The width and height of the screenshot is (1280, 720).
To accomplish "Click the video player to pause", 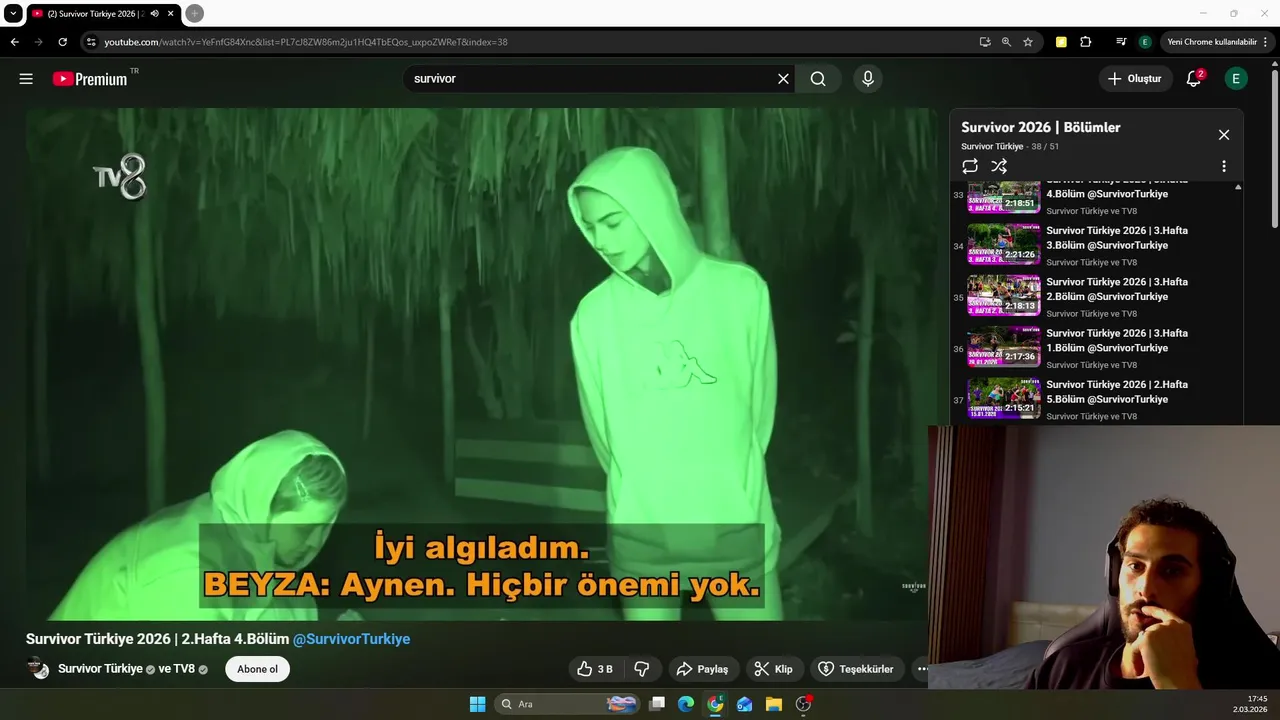I will pos(481,364).
